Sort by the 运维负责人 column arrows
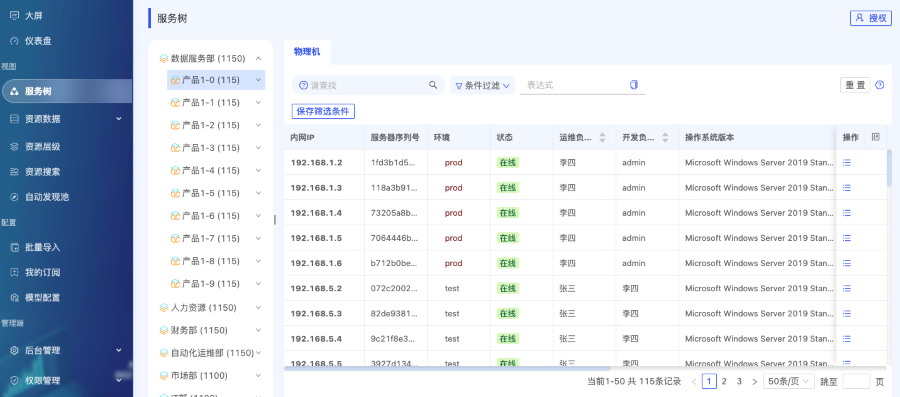This screenshot has width=900, height=397. pyautogui.click(x=602, y=138)
